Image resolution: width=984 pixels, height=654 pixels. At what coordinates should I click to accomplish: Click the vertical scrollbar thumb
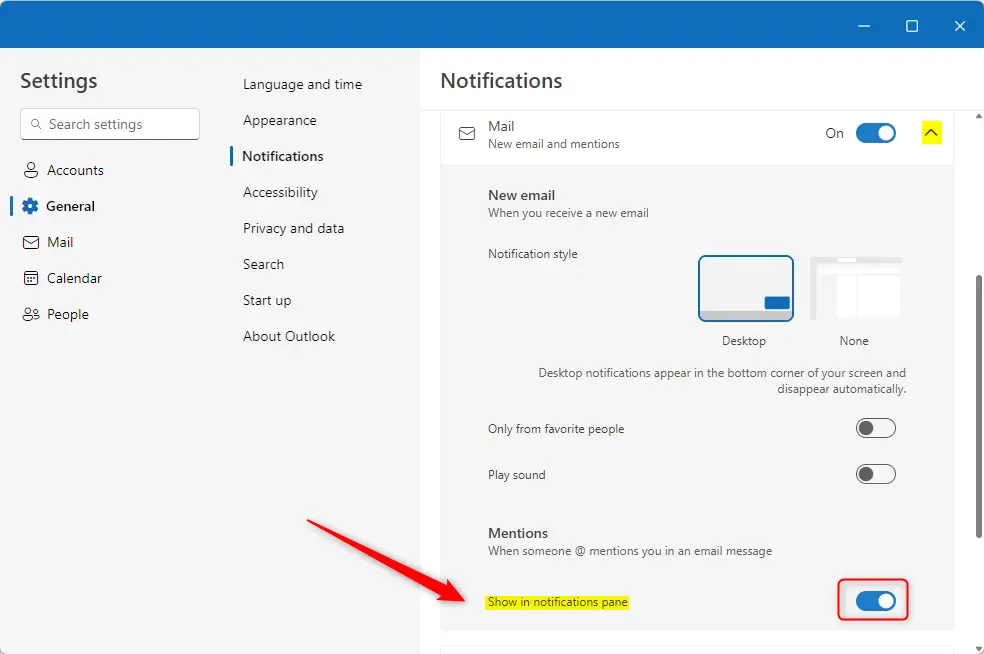pyautogui.click(x=979, y=405)
